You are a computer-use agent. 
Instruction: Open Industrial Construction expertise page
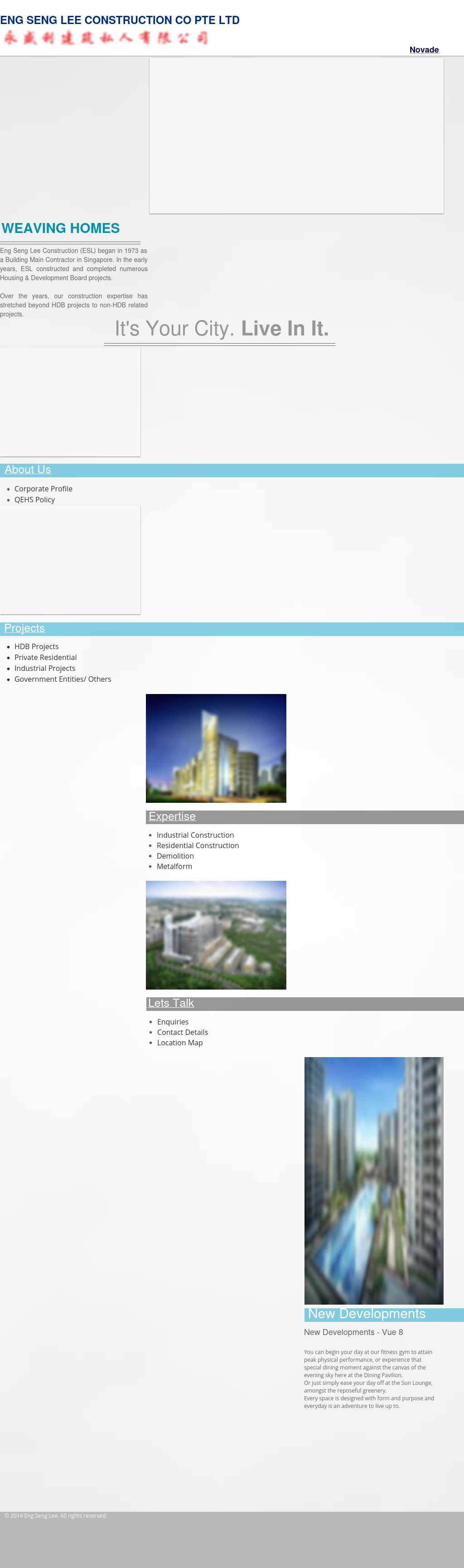[x=195, y=835]
